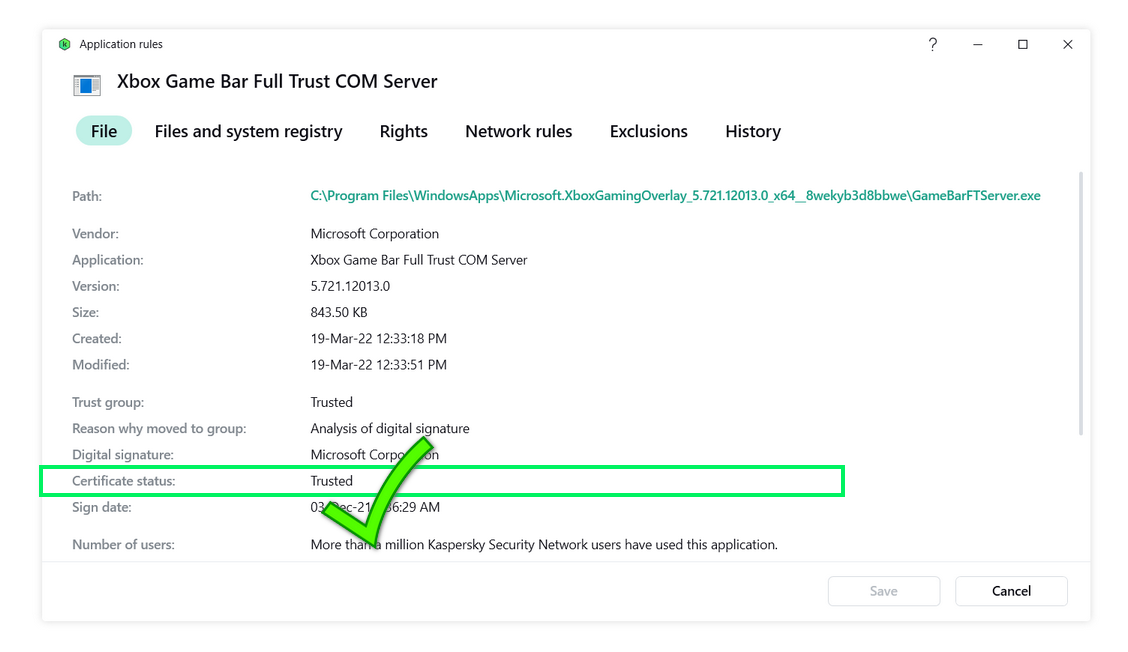Viewport: 1128px width, 652px height.
Task: Click the Certificate status Trusted value
Action: [331, 481]
